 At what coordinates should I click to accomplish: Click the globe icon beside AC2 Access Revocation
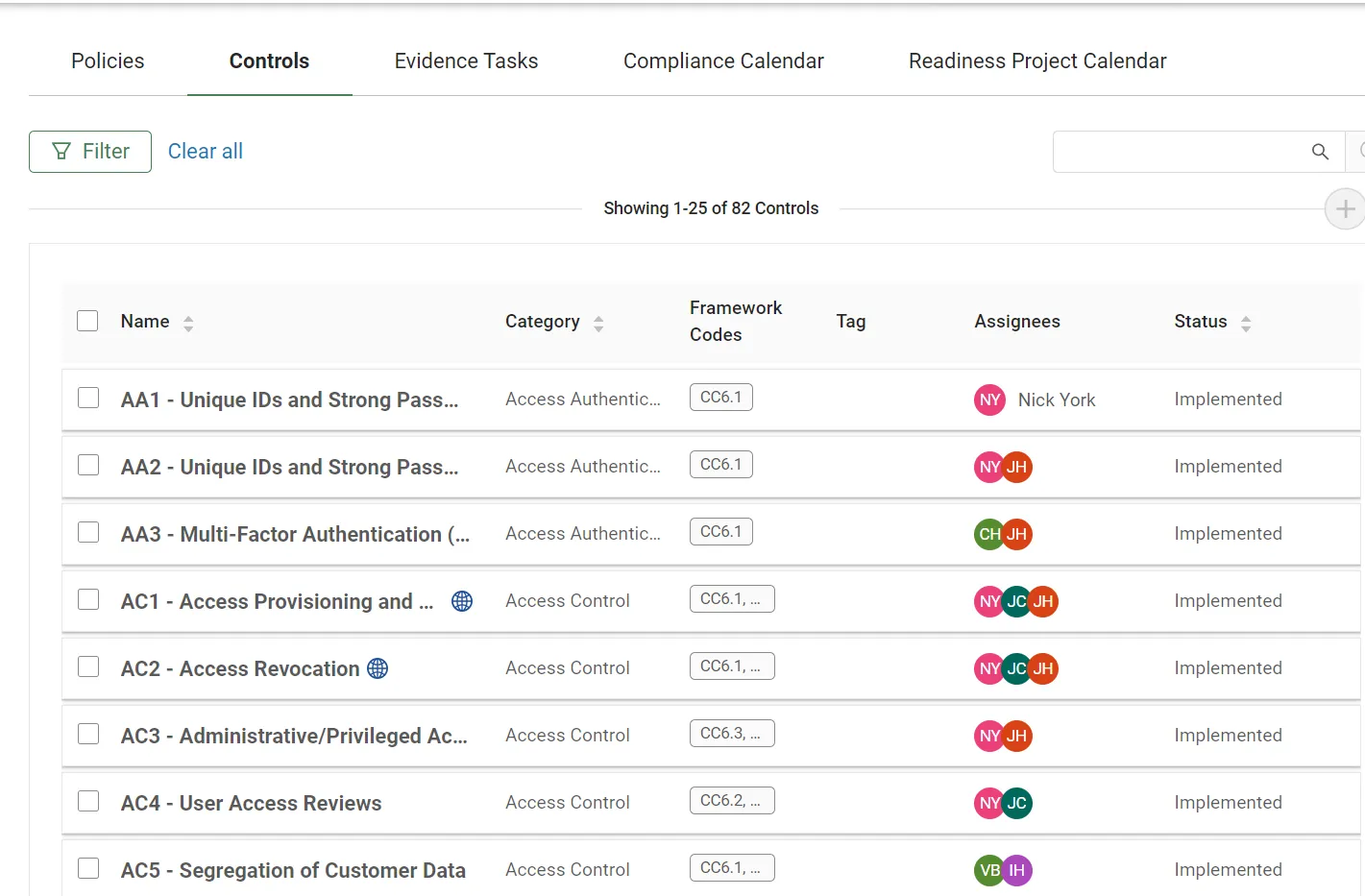pos(378,668)
